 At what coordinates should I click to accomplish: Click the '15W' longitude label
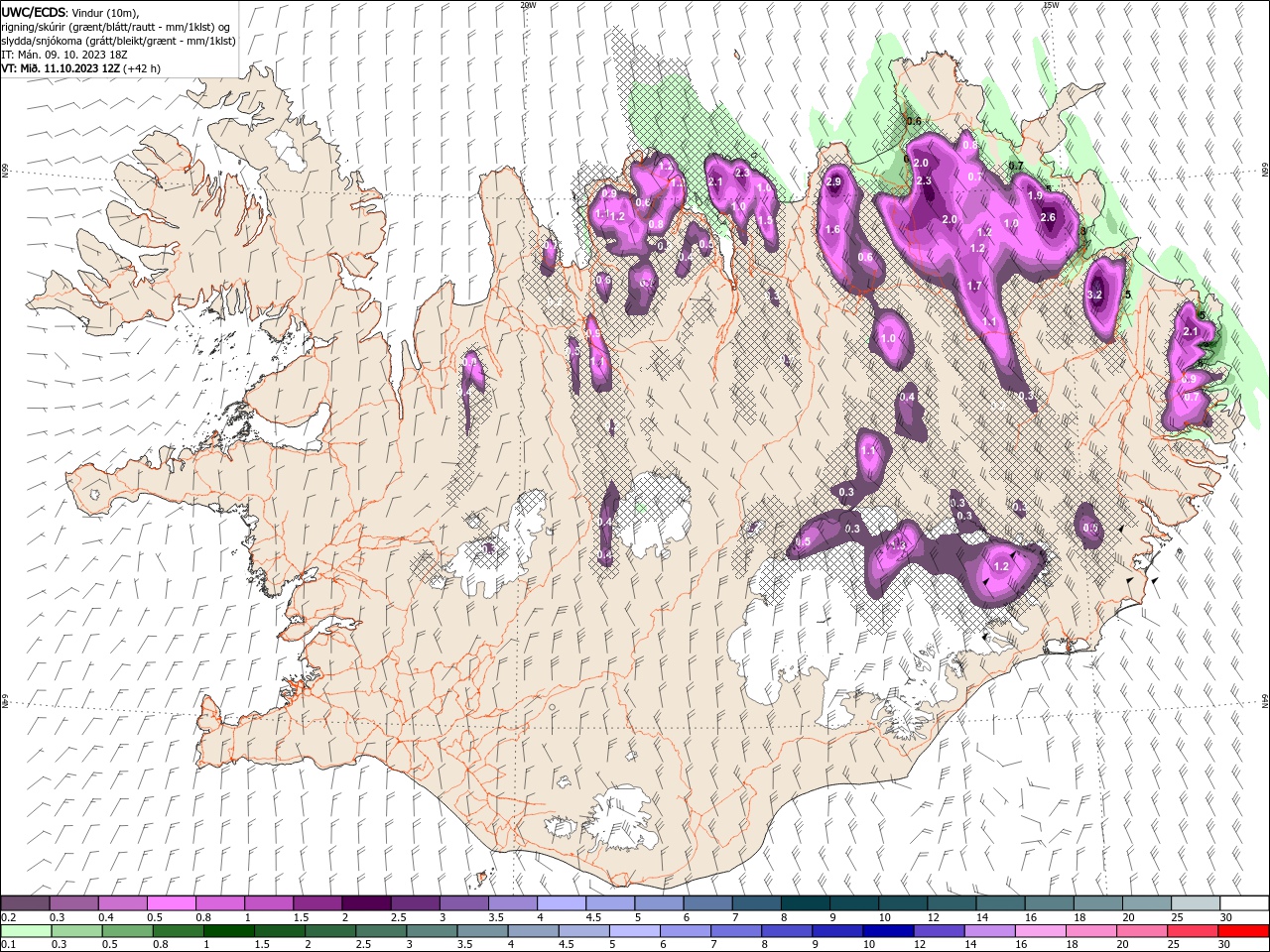coord(1052,4)
